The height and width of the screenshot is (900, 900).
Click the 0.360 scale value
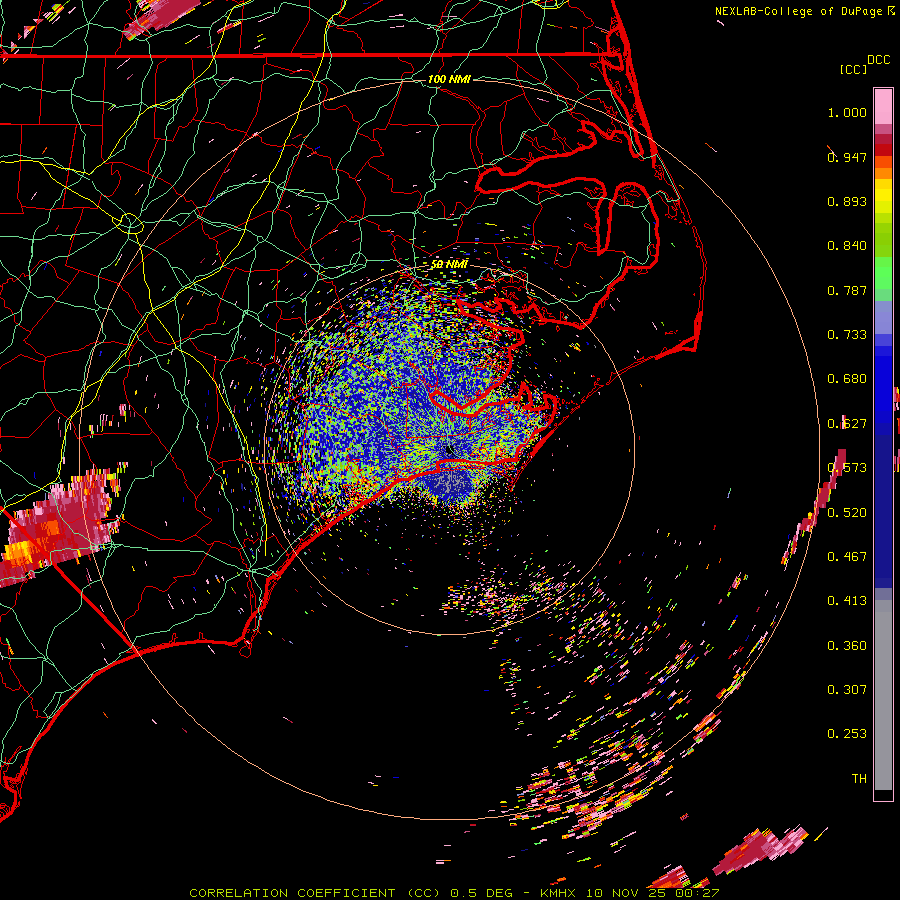(x=847, y=646)
